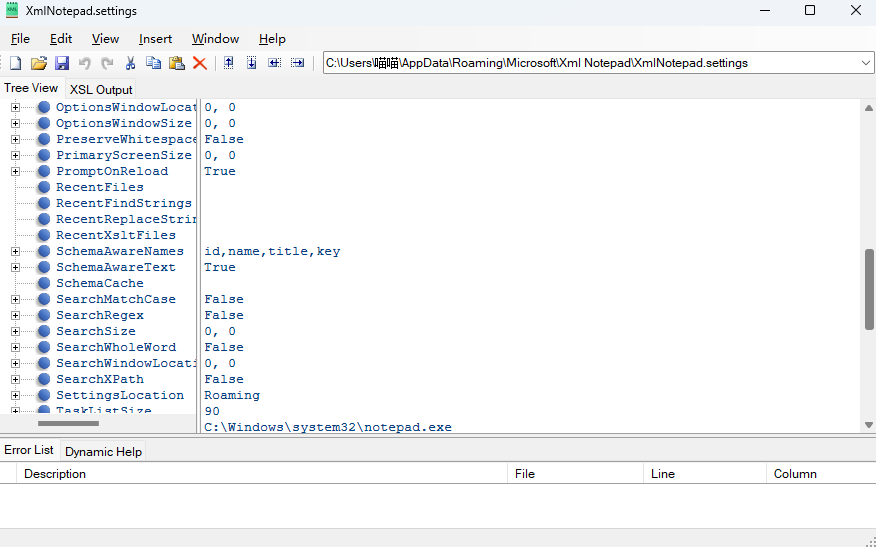This screenshot has height=547, width=876.
Task: Switch to the Dynamic Help tab
Action: pos(103,451)
